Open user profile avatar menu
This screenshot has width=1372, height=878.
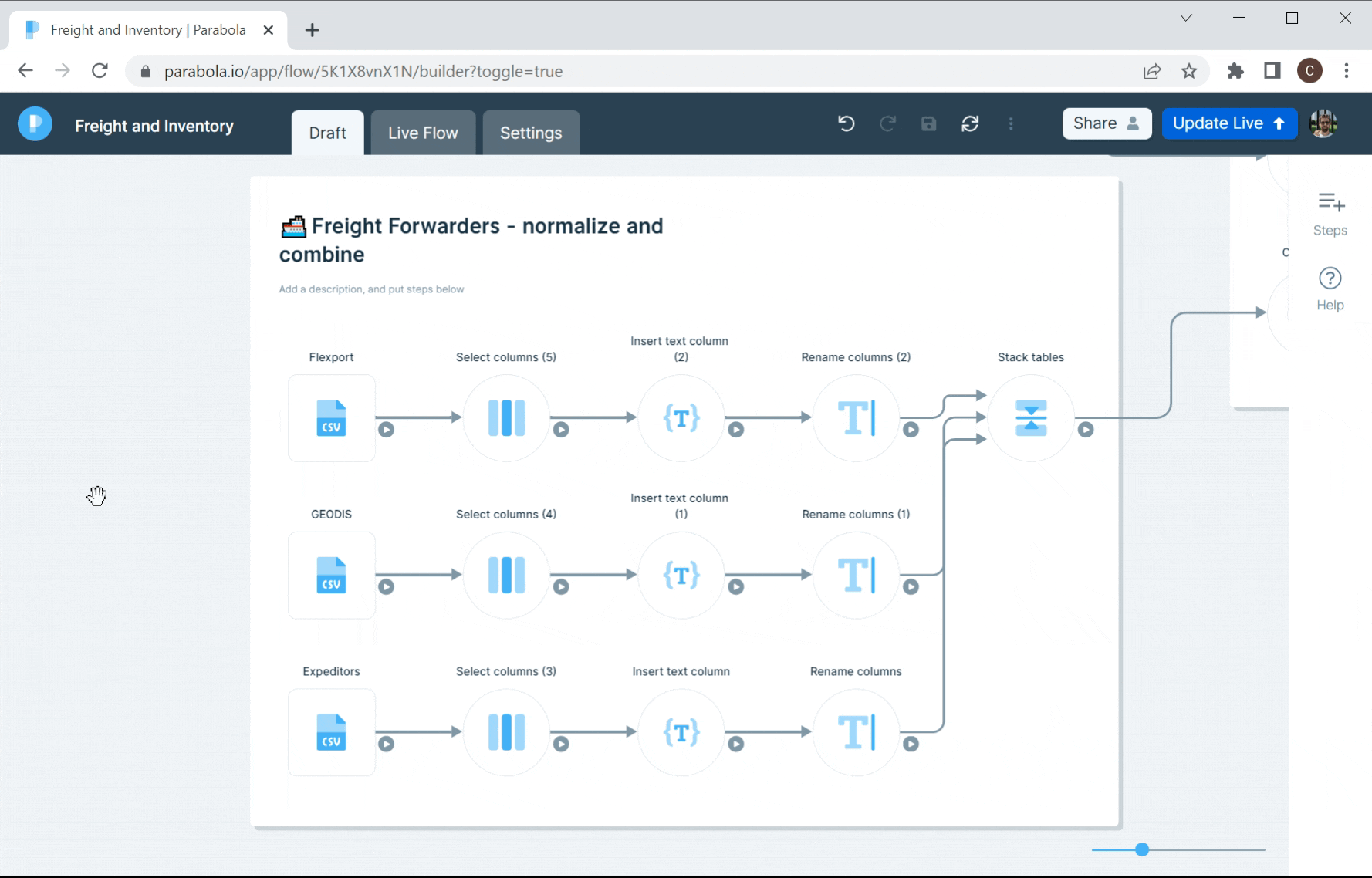tap(1323, 123)
